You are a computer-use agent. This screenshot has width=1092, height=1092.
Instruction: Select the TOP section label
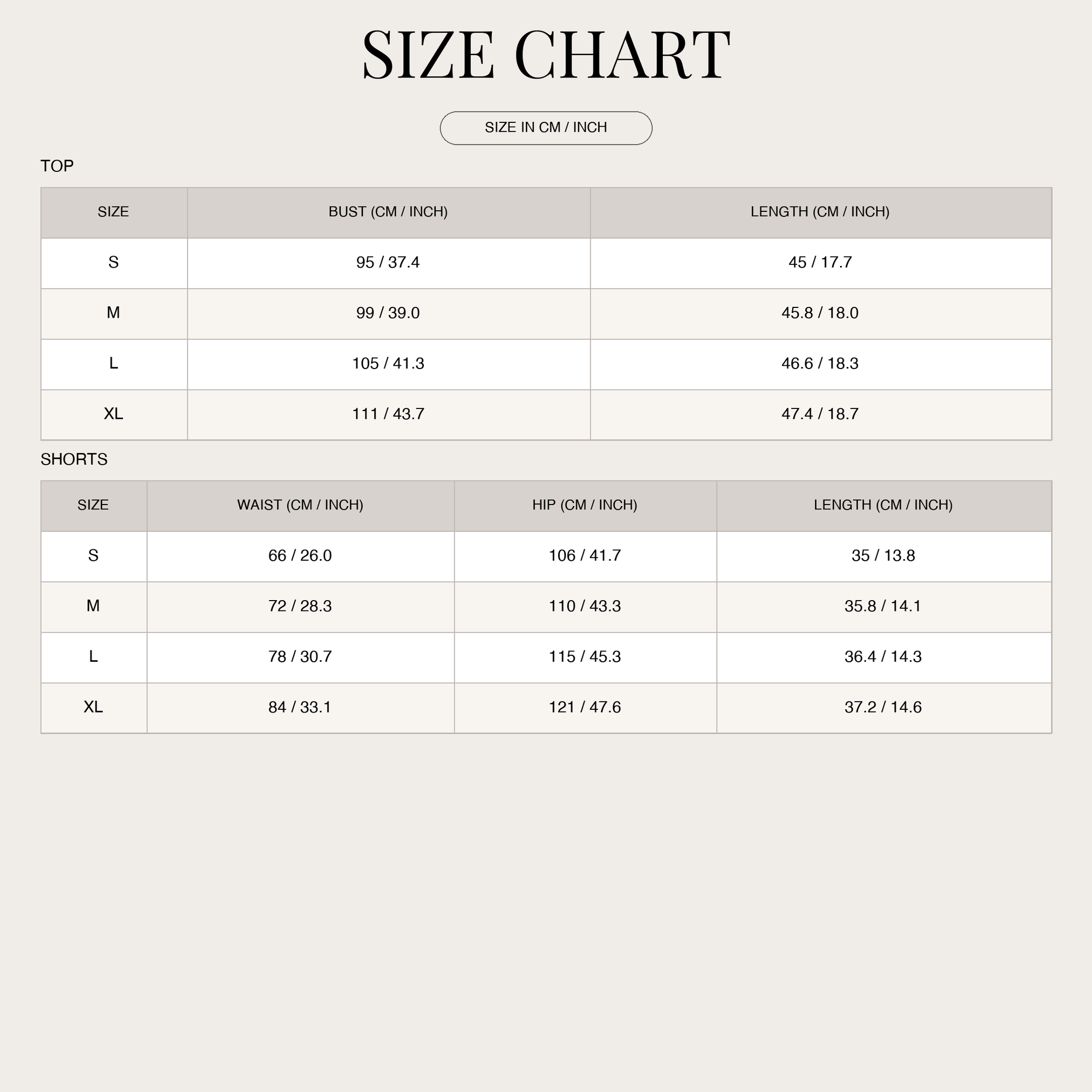(x=57, y=165)
